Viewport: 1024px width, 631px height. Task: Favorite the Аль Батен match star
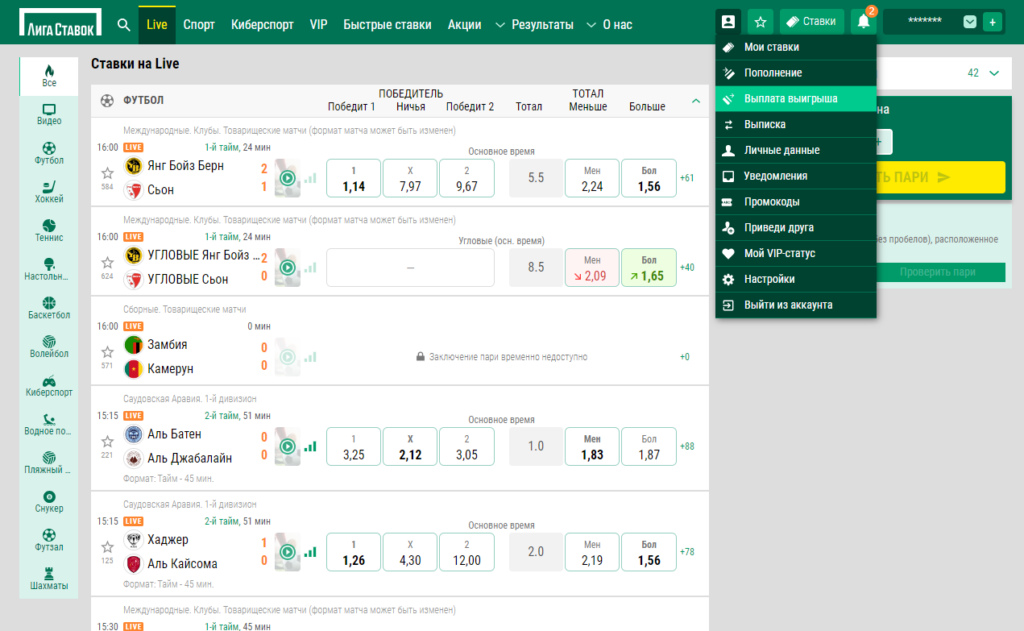[x=108, y=442]
